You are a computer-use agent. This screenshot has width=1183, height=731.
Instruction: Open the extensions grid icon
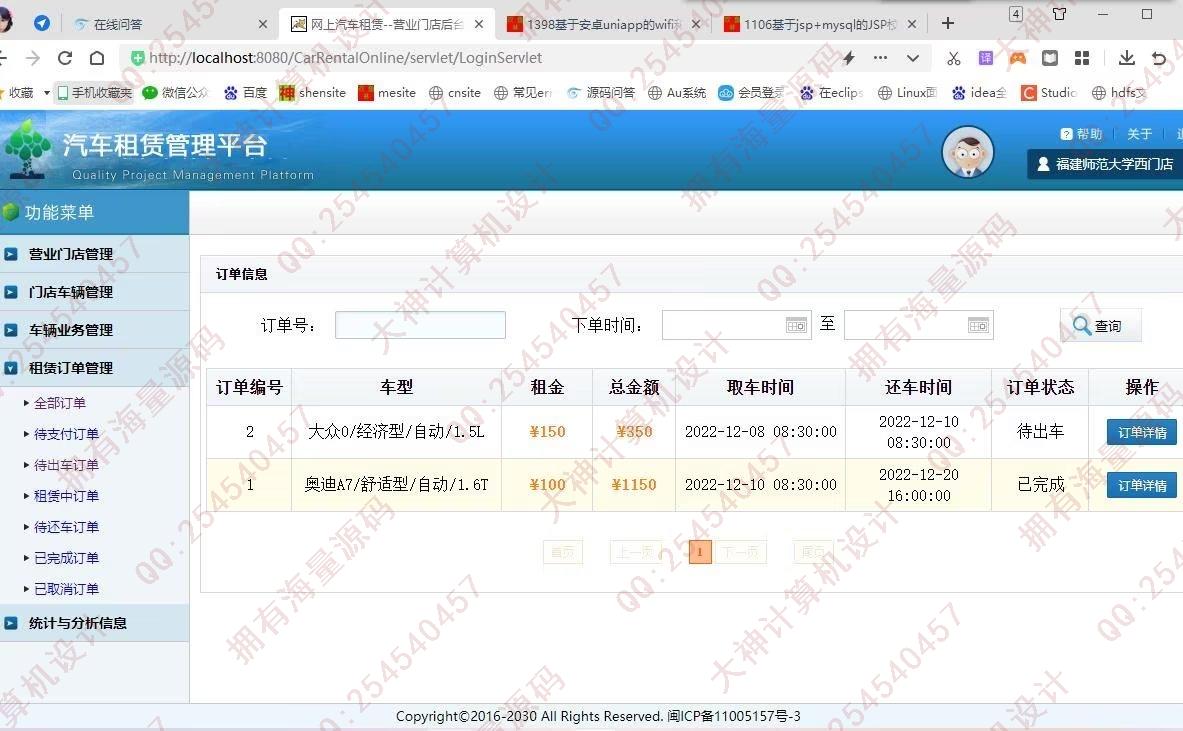[x=1082, y=58]
